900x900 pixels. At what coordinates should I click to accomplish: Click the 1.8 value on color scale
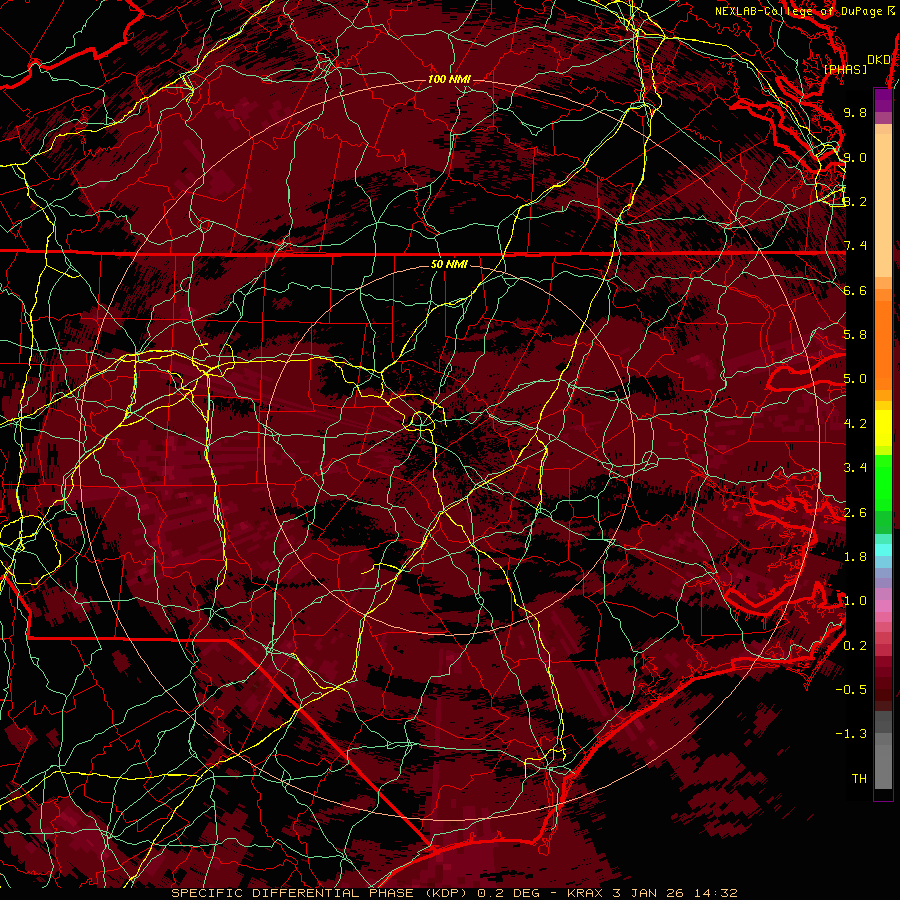coord(855,557)
